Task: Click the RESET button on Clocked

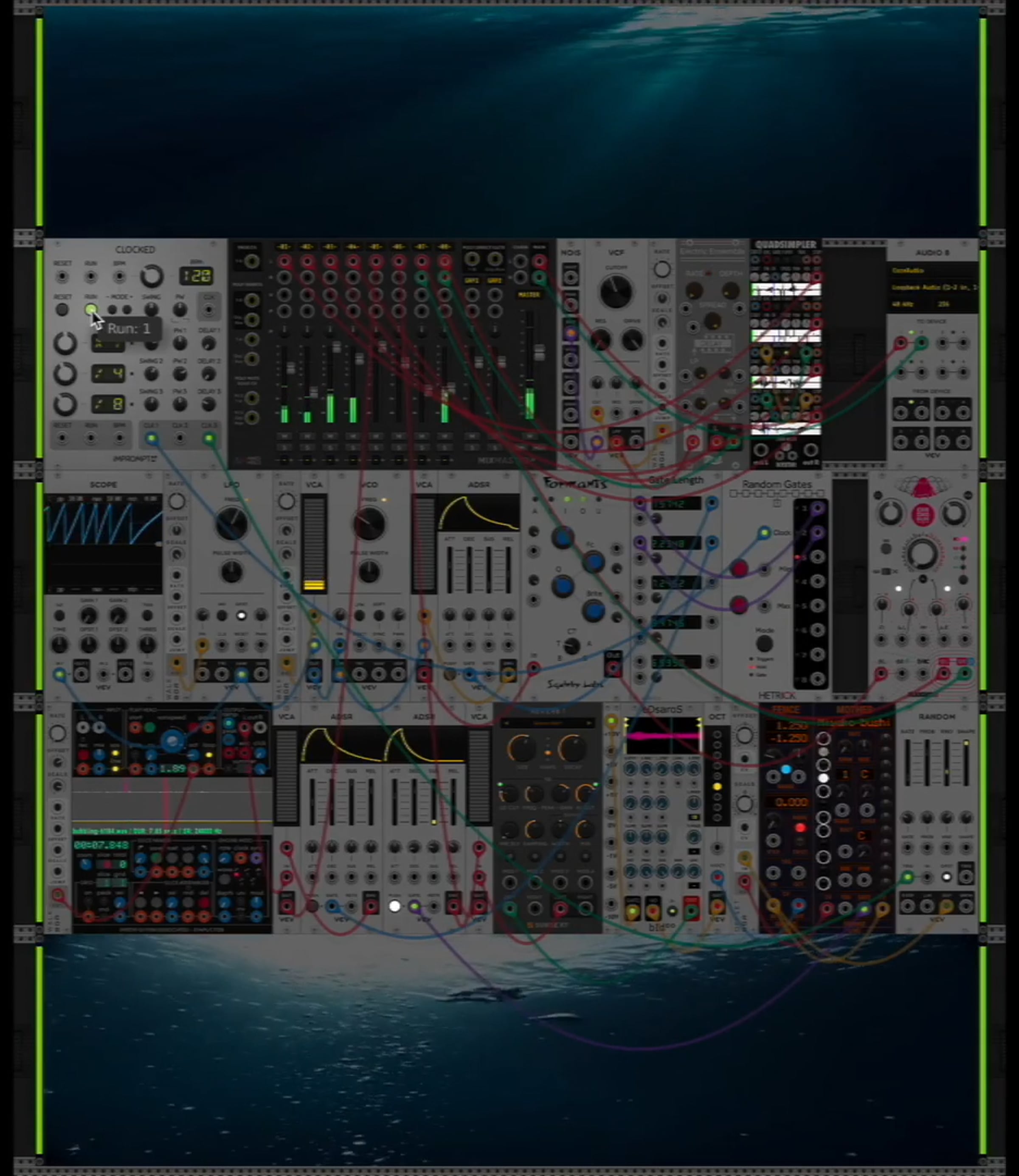Action: [62, 310]
